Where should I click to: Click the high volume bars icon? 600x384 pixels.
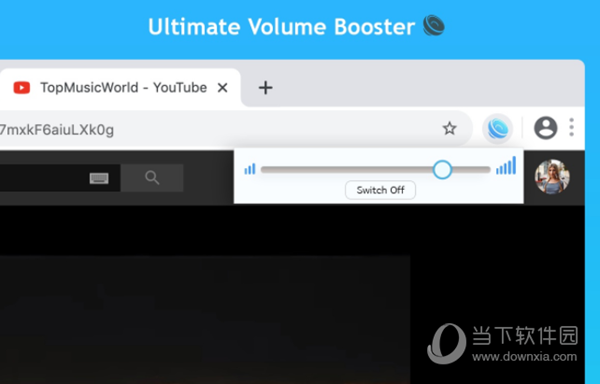coord(506,166)
